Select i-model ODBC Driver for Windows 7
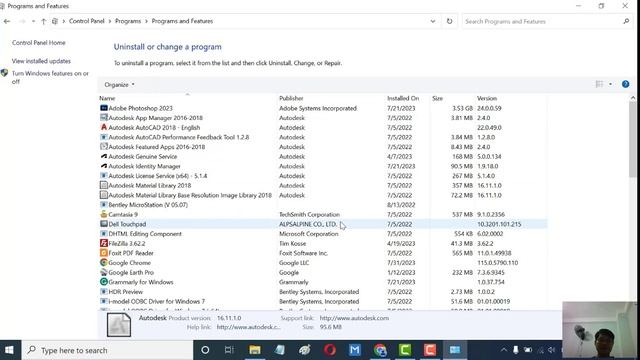 coord(322,302)
